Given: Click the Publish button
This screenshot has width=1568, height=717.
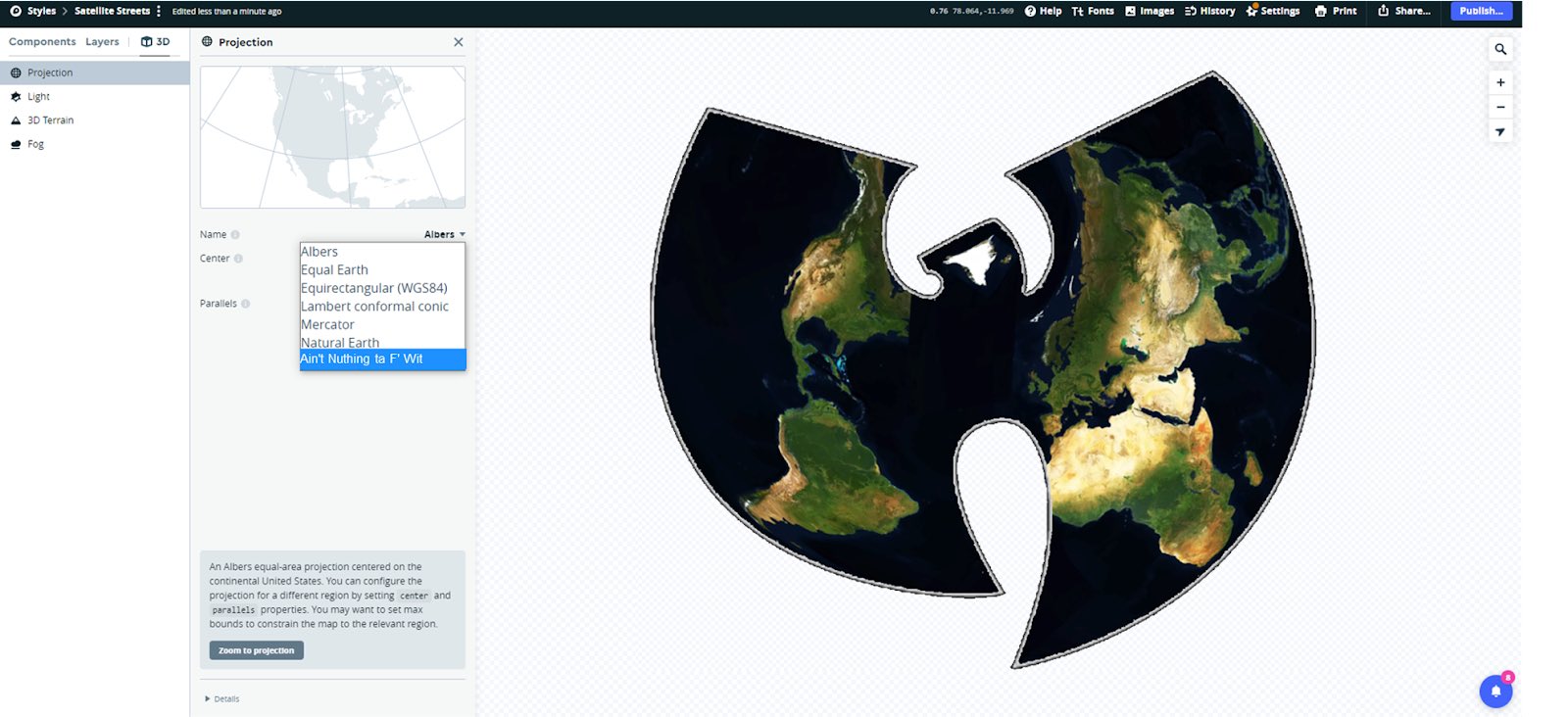Looking at the screenshot, I should (1481, 11).
